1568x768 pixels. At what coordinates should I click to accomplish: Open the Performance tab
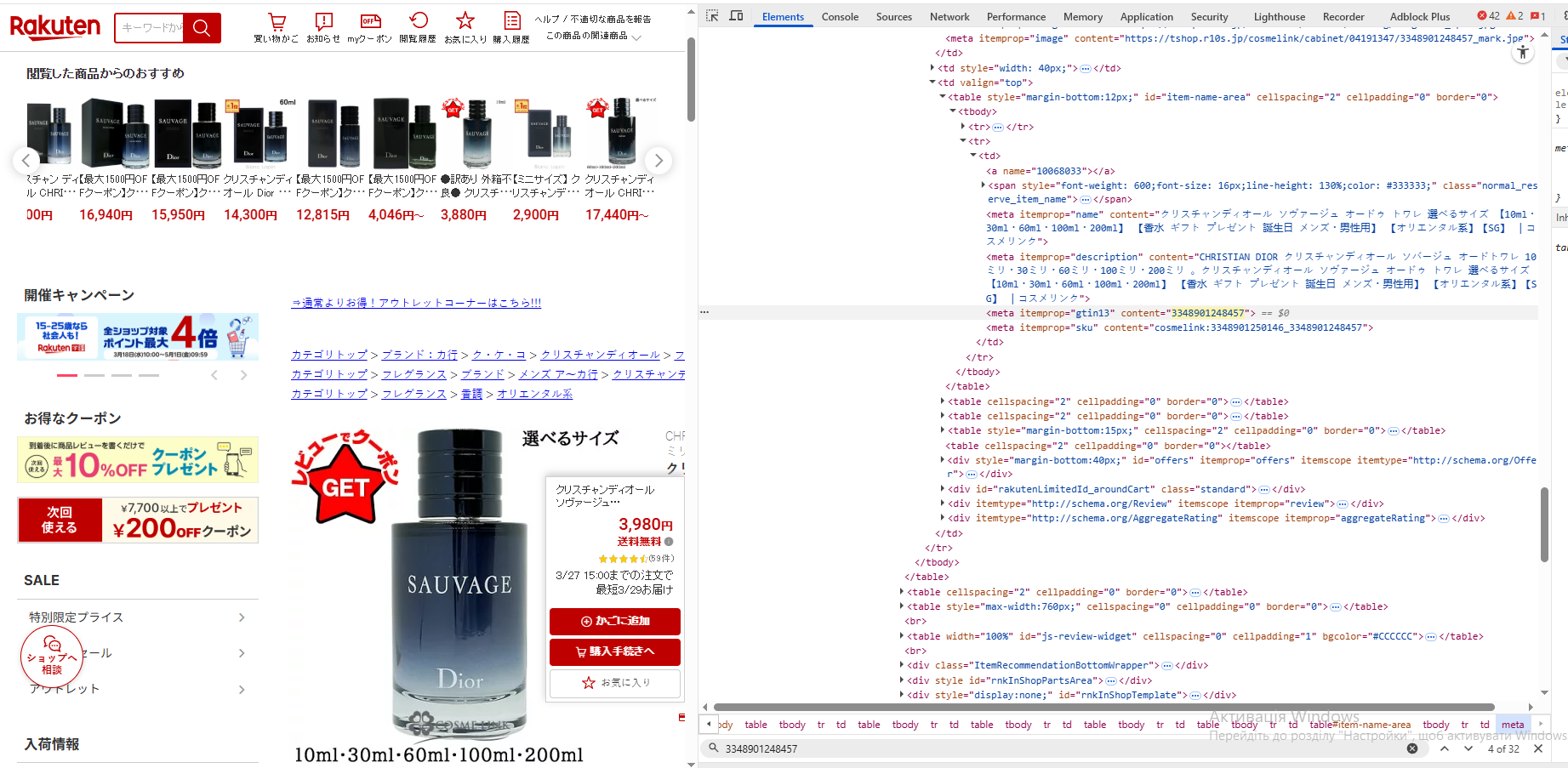(x=1016, y=17)
